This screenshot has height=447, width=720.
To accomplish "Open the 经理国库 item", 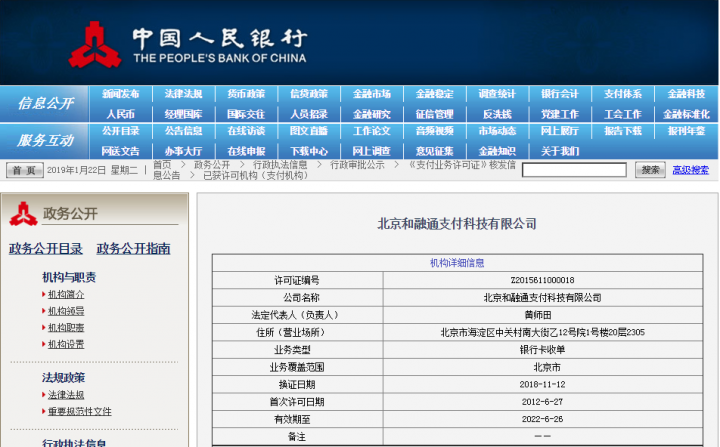I will [x=183, y=114].
